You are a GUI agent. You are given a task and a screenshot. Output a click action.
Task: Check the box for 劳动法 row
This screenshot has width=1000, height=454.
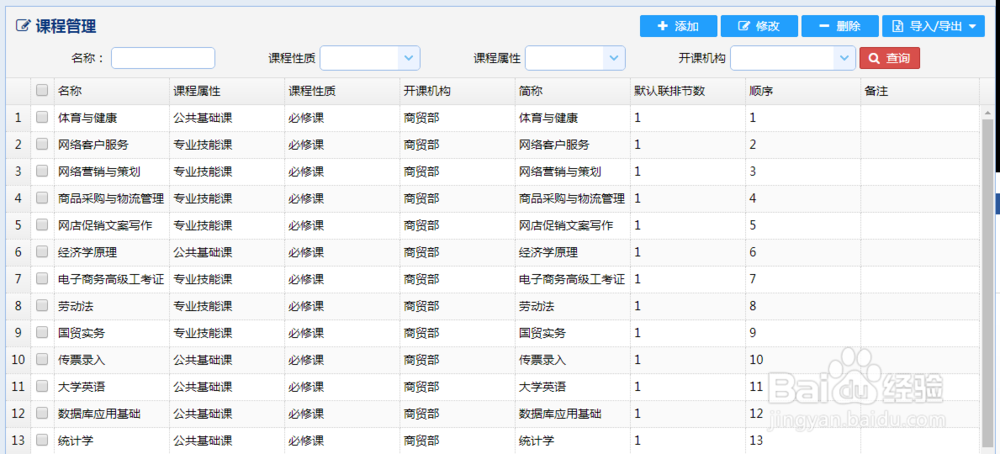point(42,306)
